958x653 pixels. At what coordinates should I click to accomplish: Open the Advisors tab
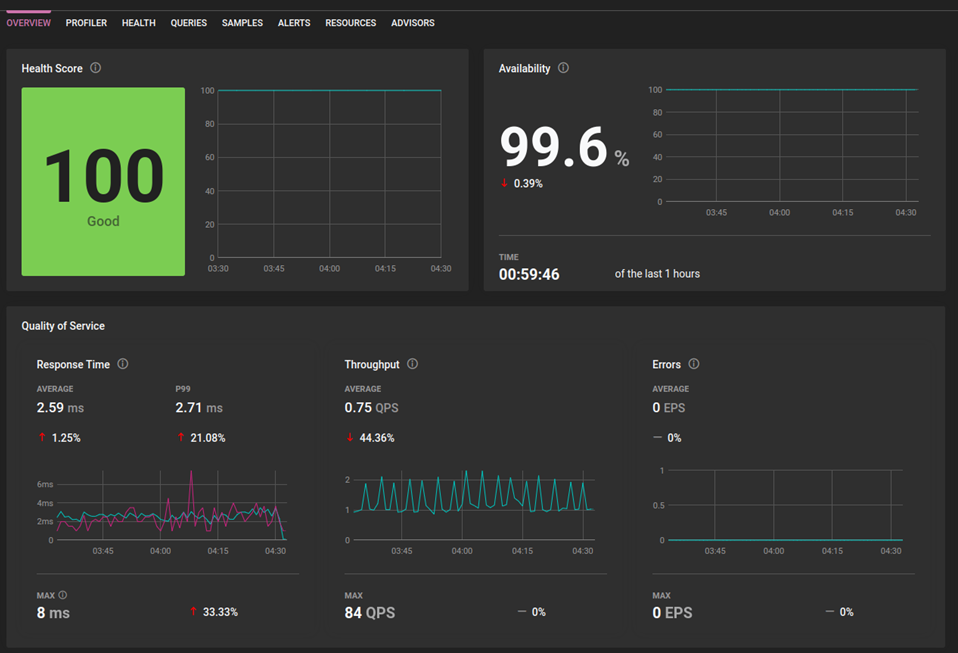413,23
